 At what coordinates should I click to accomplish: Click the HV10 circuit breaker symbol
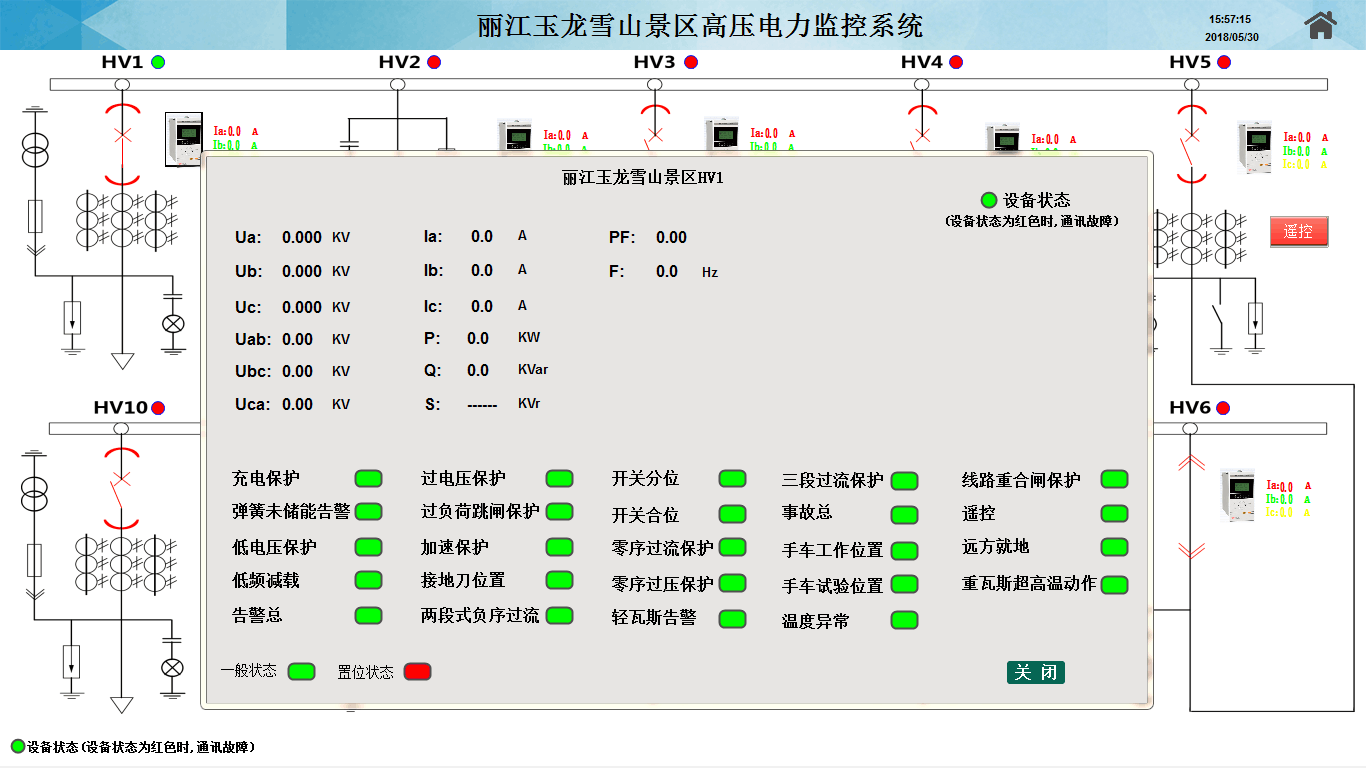(121, 480)
